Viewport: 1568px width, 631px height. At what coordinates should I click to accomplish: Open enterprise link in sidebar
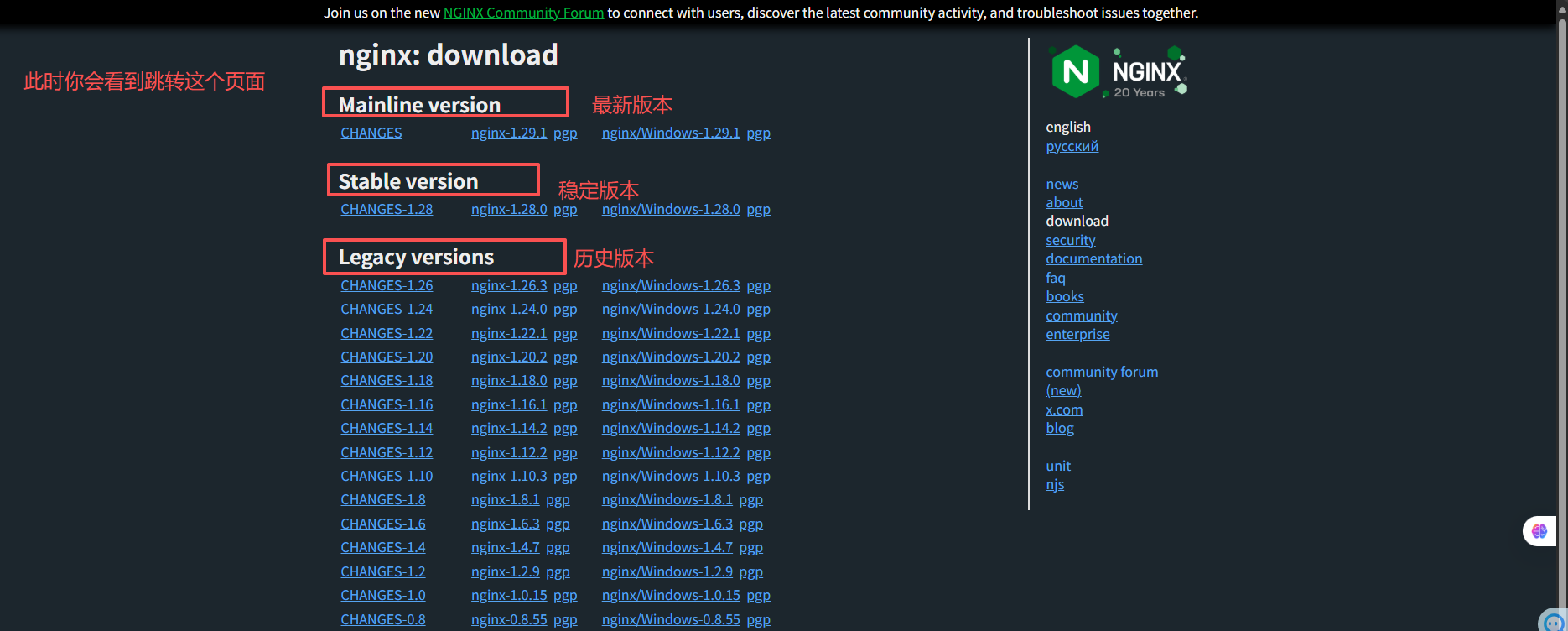pos(1077,334)
